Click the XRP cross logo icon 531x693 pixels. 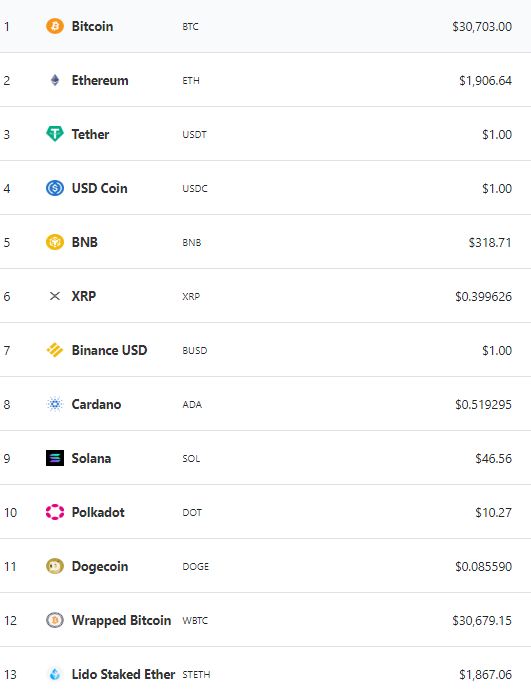(x=55, y=296)
